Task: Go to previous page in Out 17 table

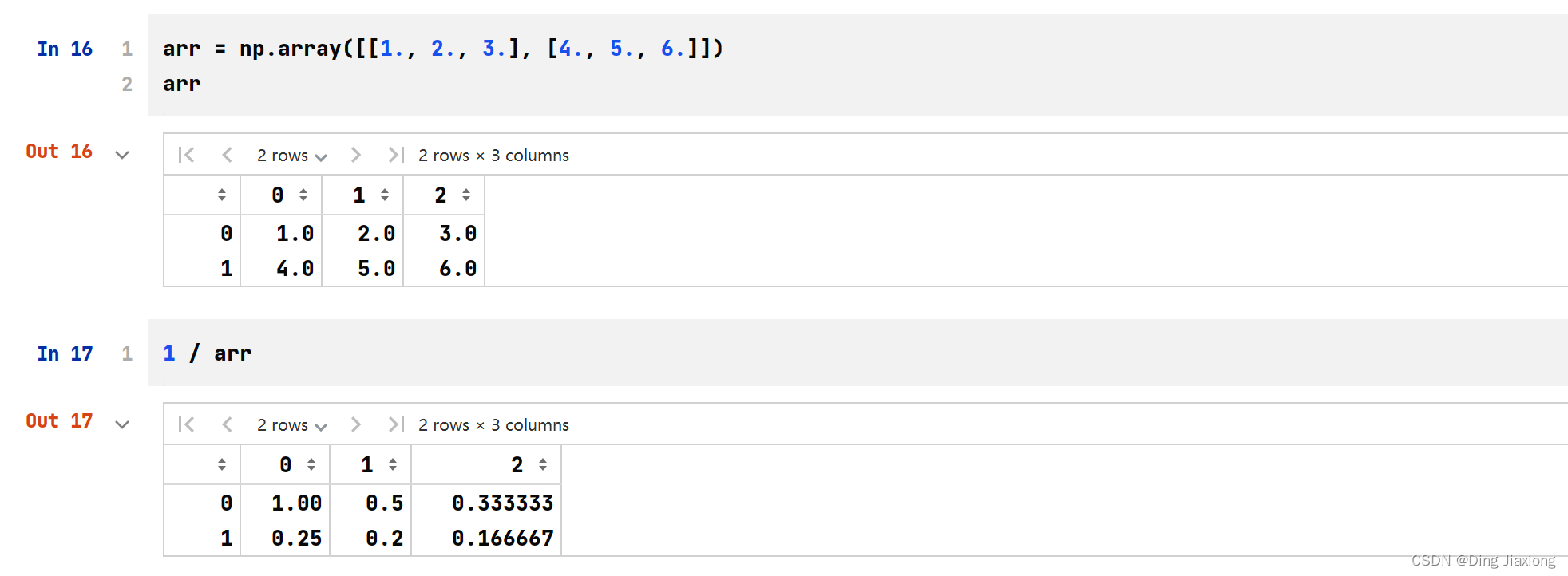Action: point(228,424)
